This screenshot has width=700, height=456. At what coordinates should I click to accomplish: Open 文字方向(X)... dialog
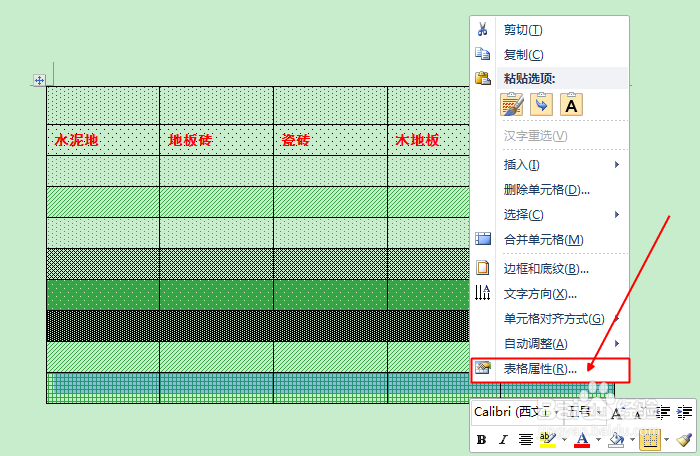(550, 293)
